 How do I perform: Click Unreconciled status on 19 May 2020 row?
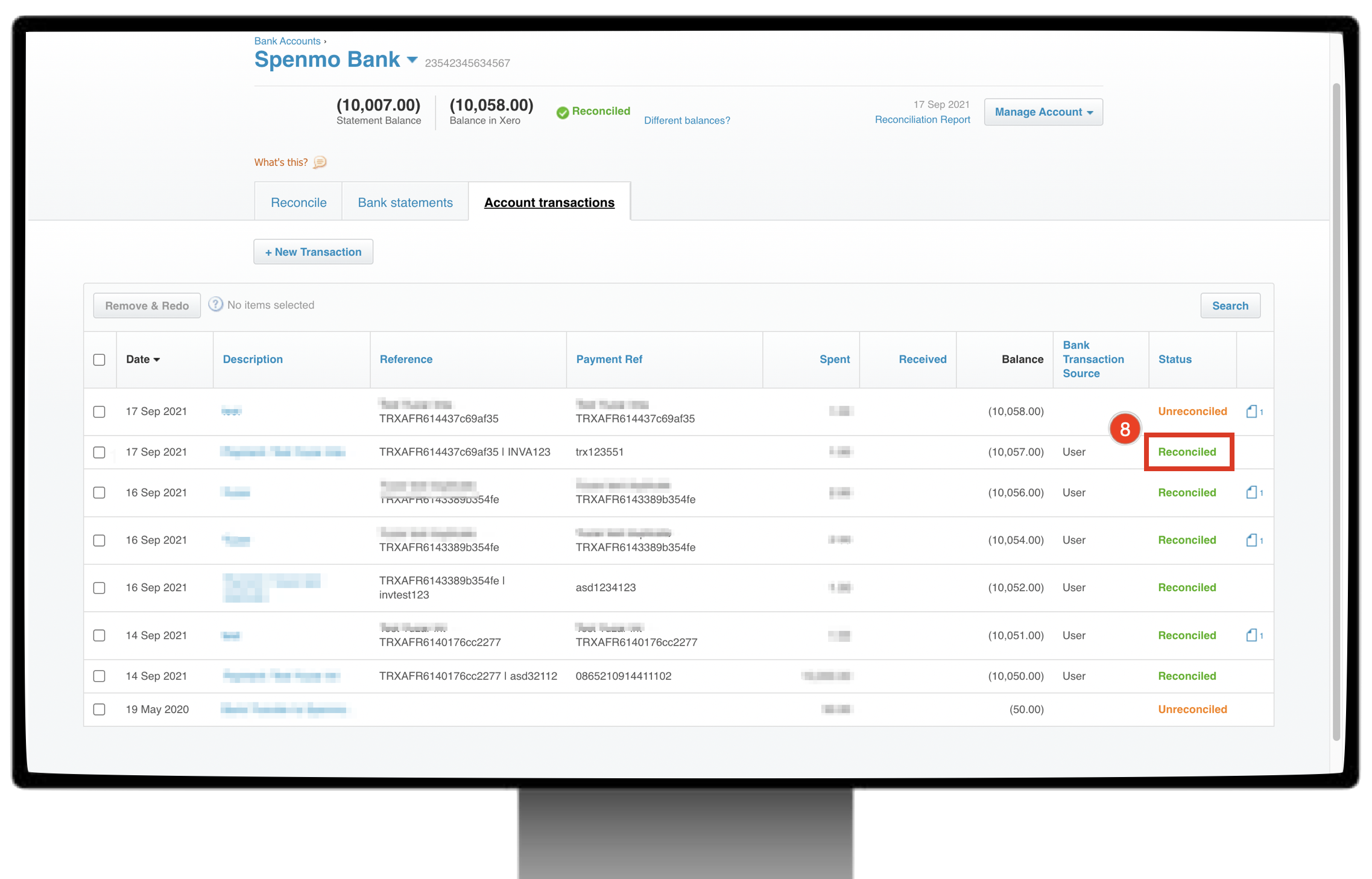click(1192, 709)
